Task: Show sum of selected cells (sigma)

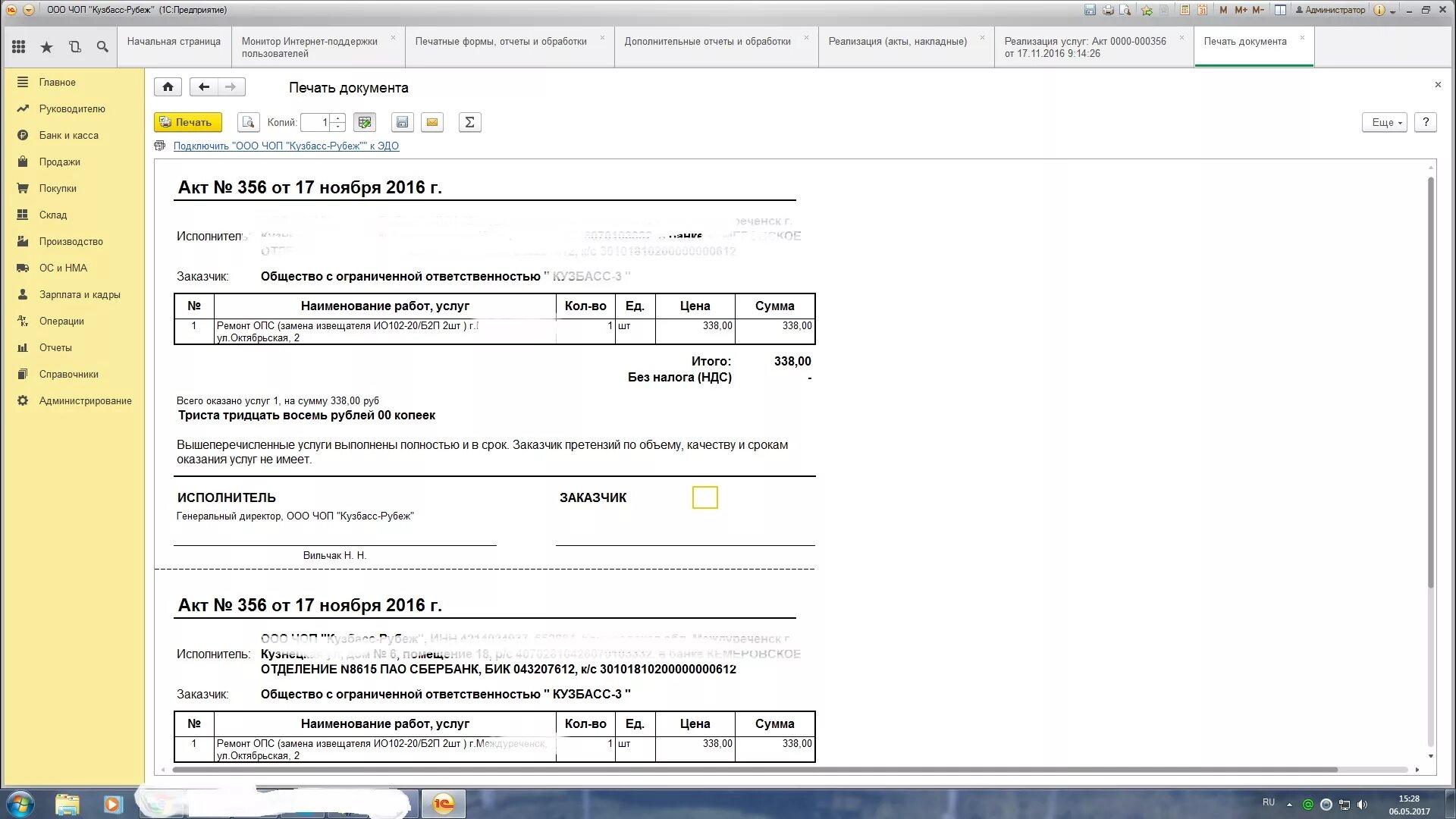Action: point(469,122)
